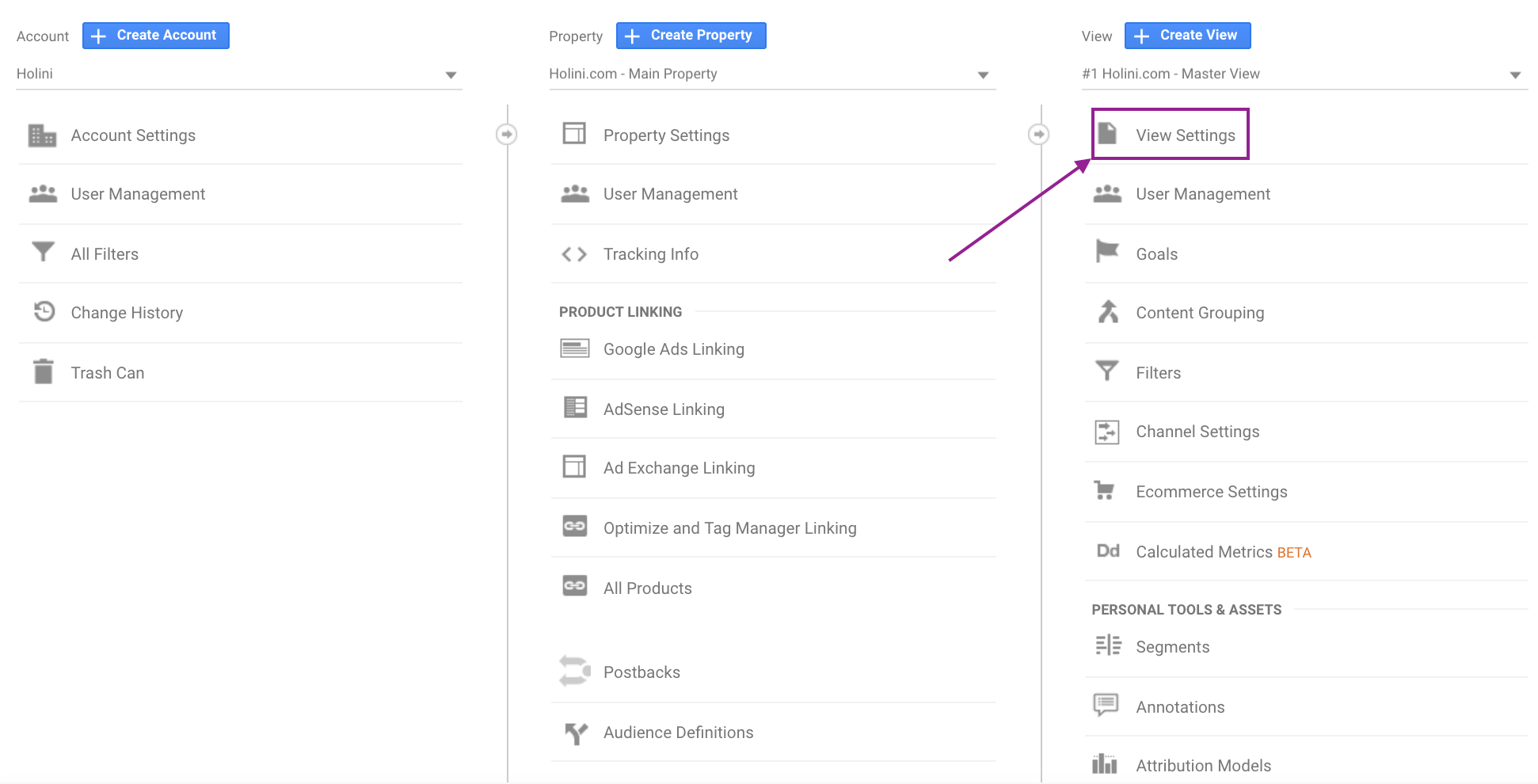1538x784 pixels.
Task: Click the Google Ads Linking icon
Action: [575, 348]
